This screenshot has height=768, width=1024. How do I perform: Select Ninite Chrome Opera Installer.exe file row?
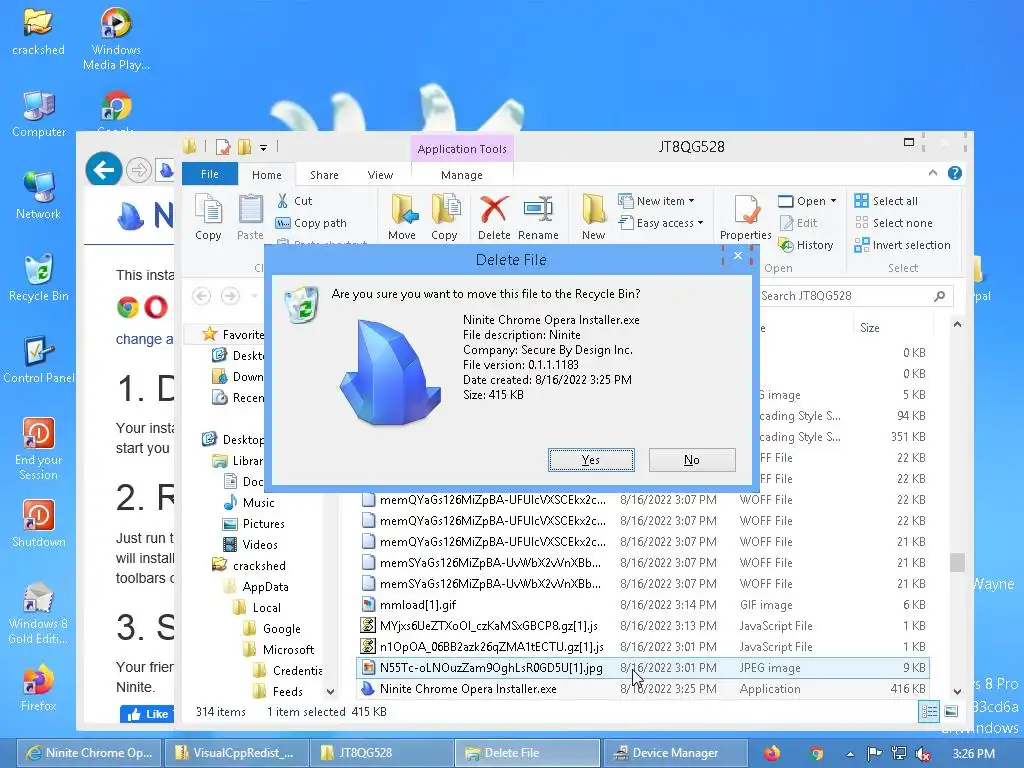click(x=643, y=689)
